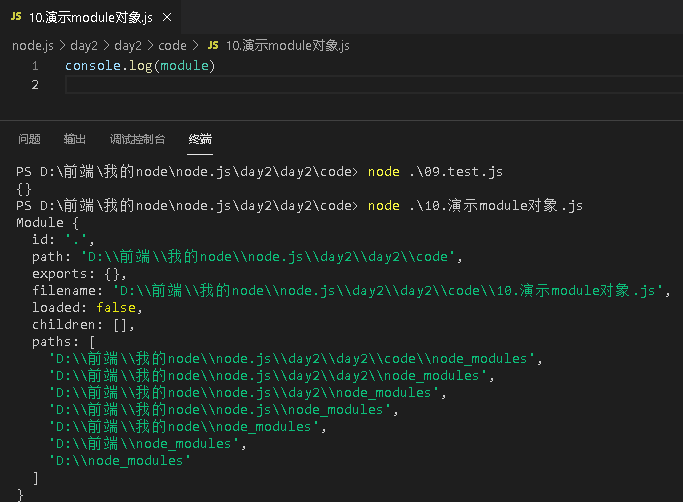Click the JS icon in breadcrumb
This screenshot has width=683, height=502.
coord(213,45)
